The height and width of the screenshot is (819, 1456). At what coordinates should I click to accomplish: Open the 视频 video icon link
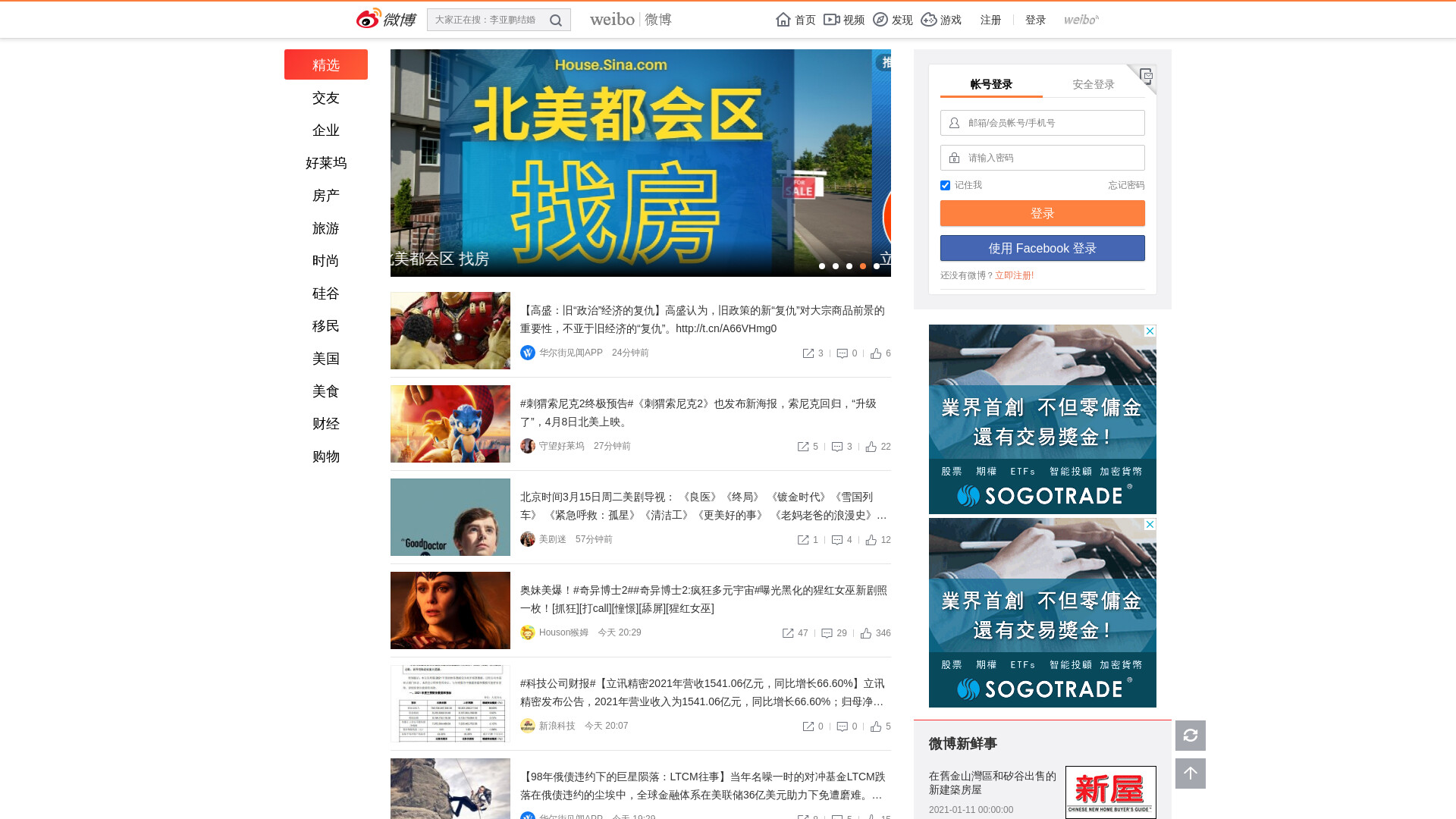click(844, 20)
